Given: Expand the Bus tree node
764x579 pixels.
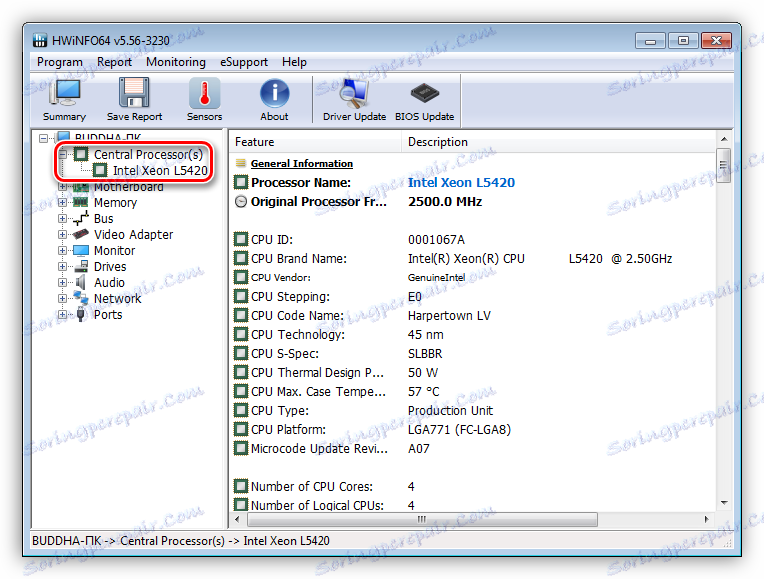Looking at the screenshot, I should pyautogui.click(x=62, y=218).
